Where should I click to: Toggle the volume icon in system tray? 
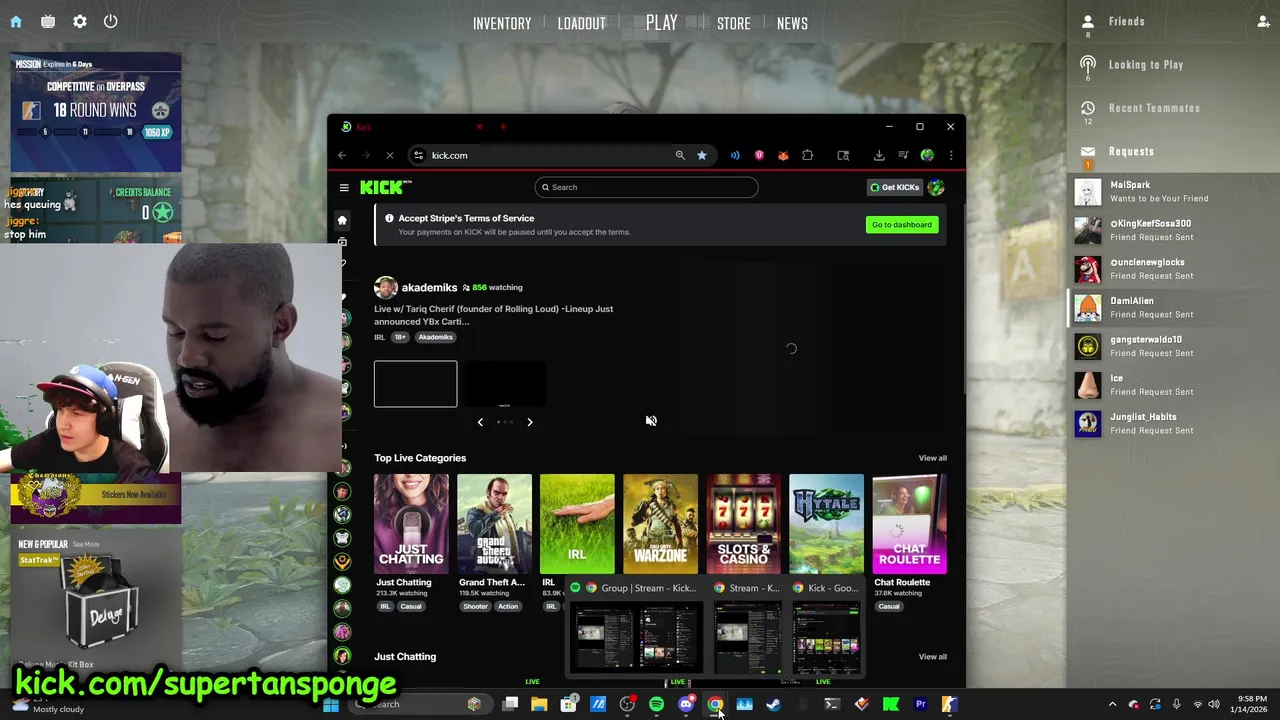pos(1215,704)
